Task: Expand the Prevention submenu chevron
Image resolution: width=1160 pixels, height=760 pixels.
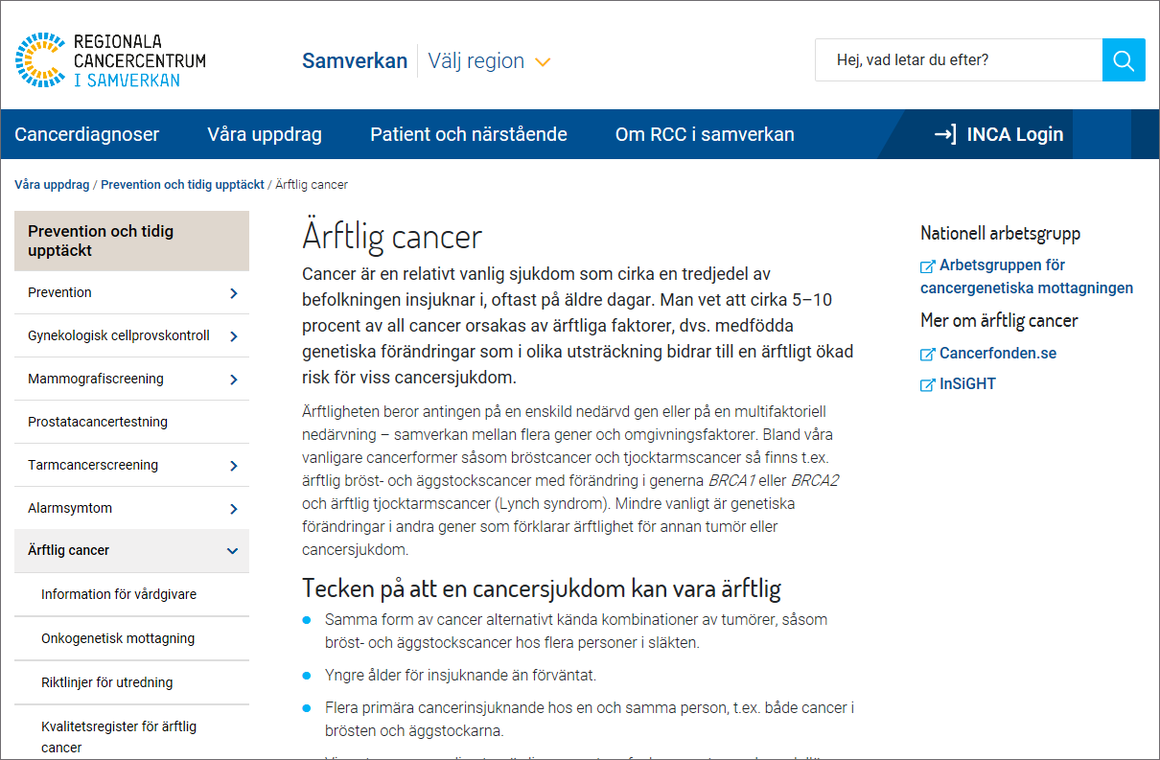Action: click(234, 293)
